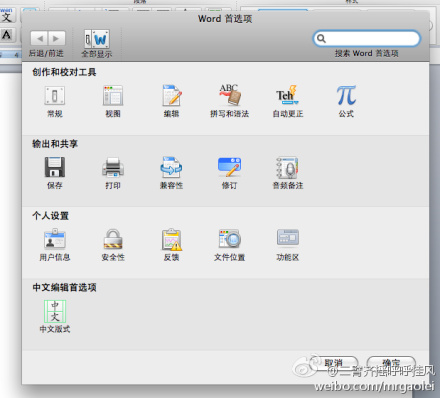Viewport: 440px width, 398px height.
Task: Go forward with the right arrow button
Action: tap(57, 38)
